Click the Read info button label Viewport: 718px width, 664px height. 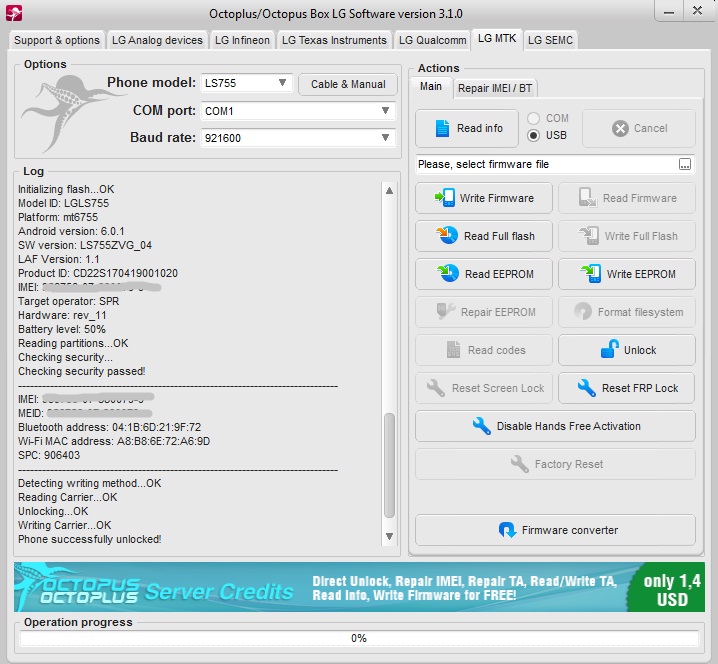tap(479, 128)
